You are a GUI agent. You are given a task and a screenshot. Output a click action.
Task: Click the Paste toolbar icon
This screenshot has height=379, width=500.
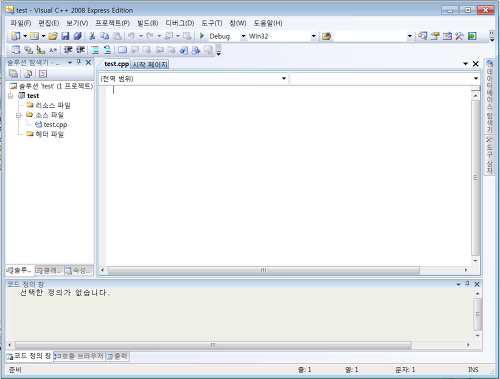tap(117, 36)
